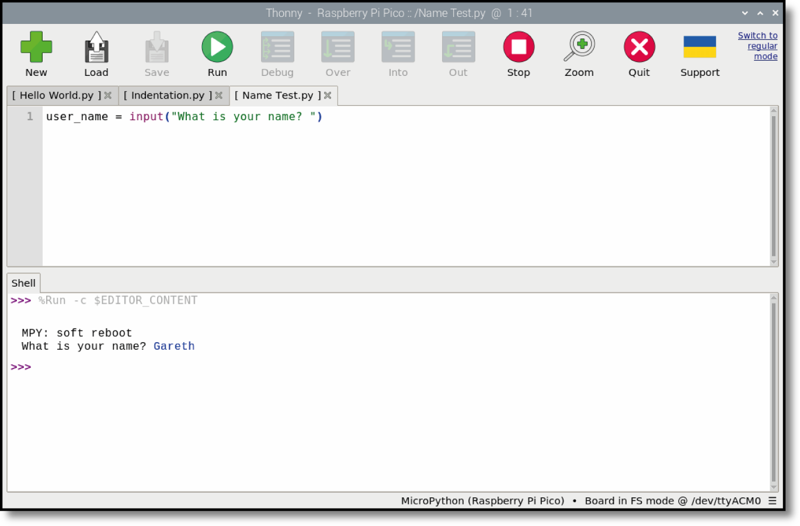Click the Step Out toolbar icon
This screenshot has height=526, width=800.
(458, 47)
